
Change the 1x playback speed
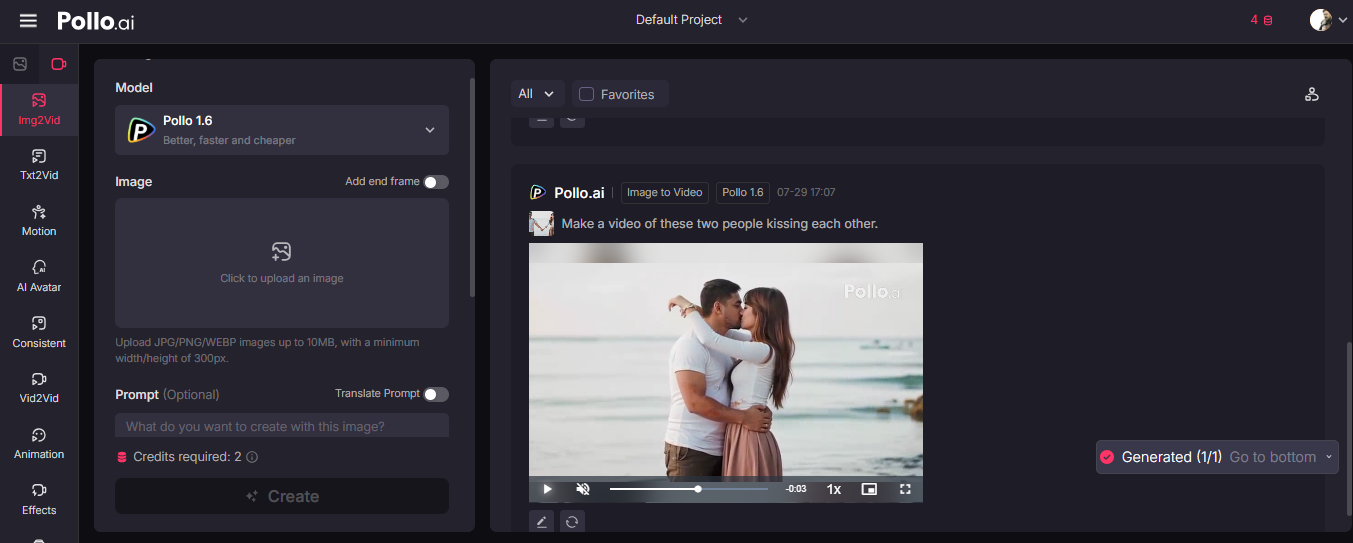[833, 489]
